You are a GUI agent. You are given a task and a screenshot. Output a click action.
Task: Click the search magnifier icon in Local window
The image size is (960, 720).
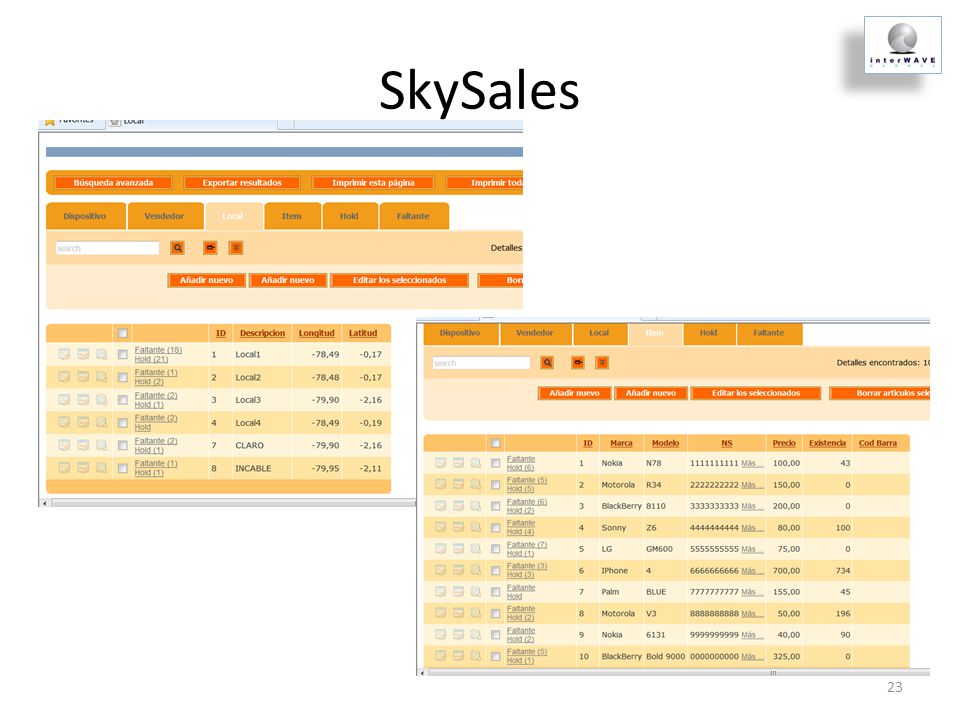178,248
